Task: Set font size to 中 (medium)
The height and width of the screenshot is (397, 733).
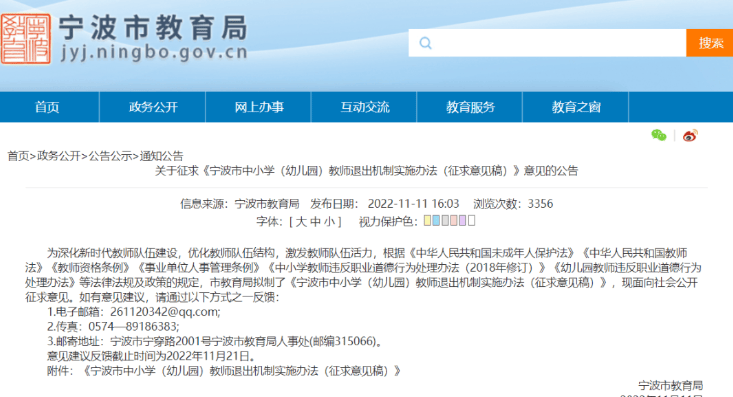Action: coord(315,221)
